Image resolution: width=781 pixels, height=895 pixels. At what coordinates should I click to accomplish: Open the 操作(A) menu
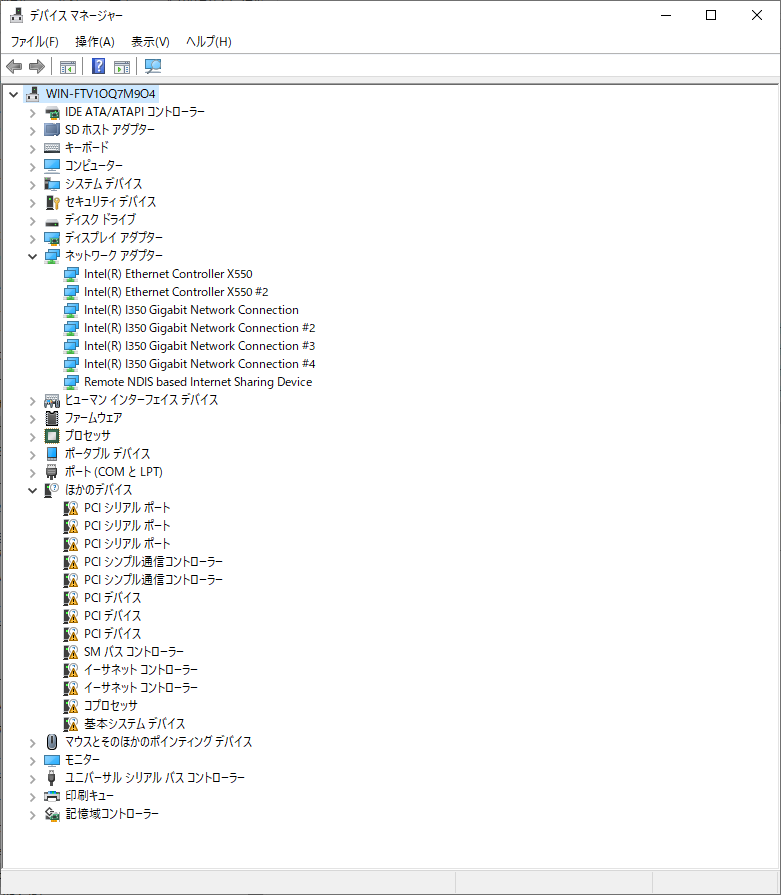(x=95, y=42)
